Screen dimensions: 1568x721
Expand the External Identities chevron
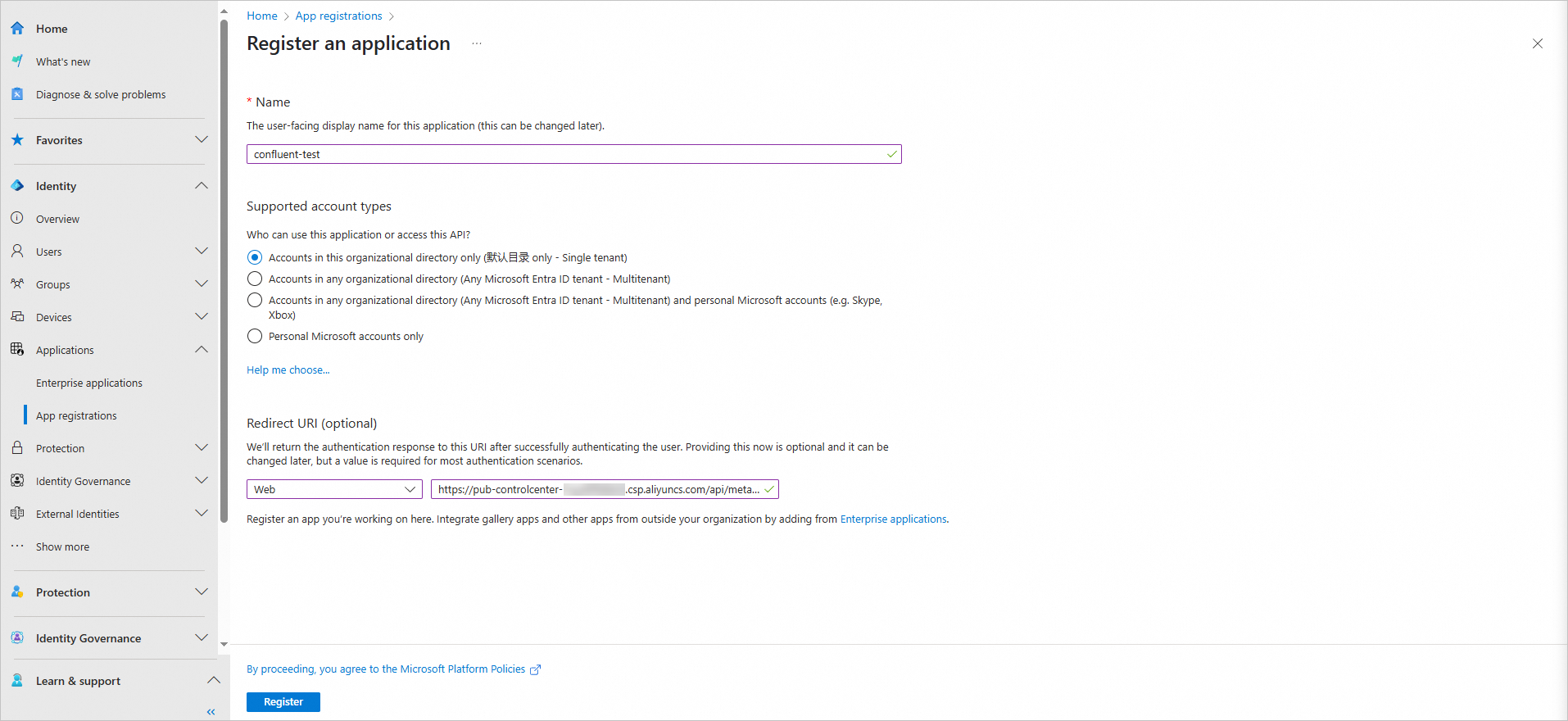click(x=202, y=513)
